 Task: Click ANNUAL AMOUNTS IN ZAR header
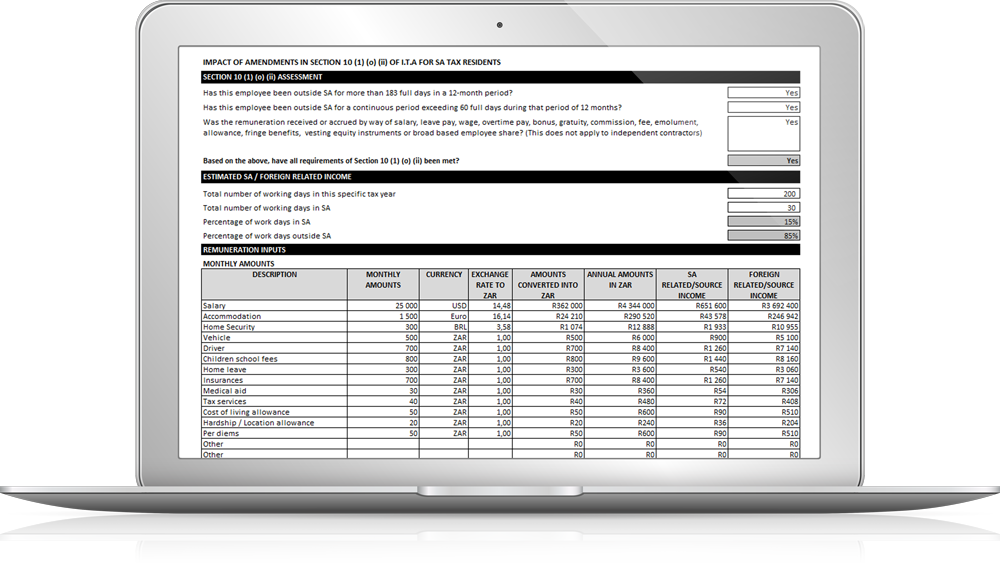click(x=621, y=284)
